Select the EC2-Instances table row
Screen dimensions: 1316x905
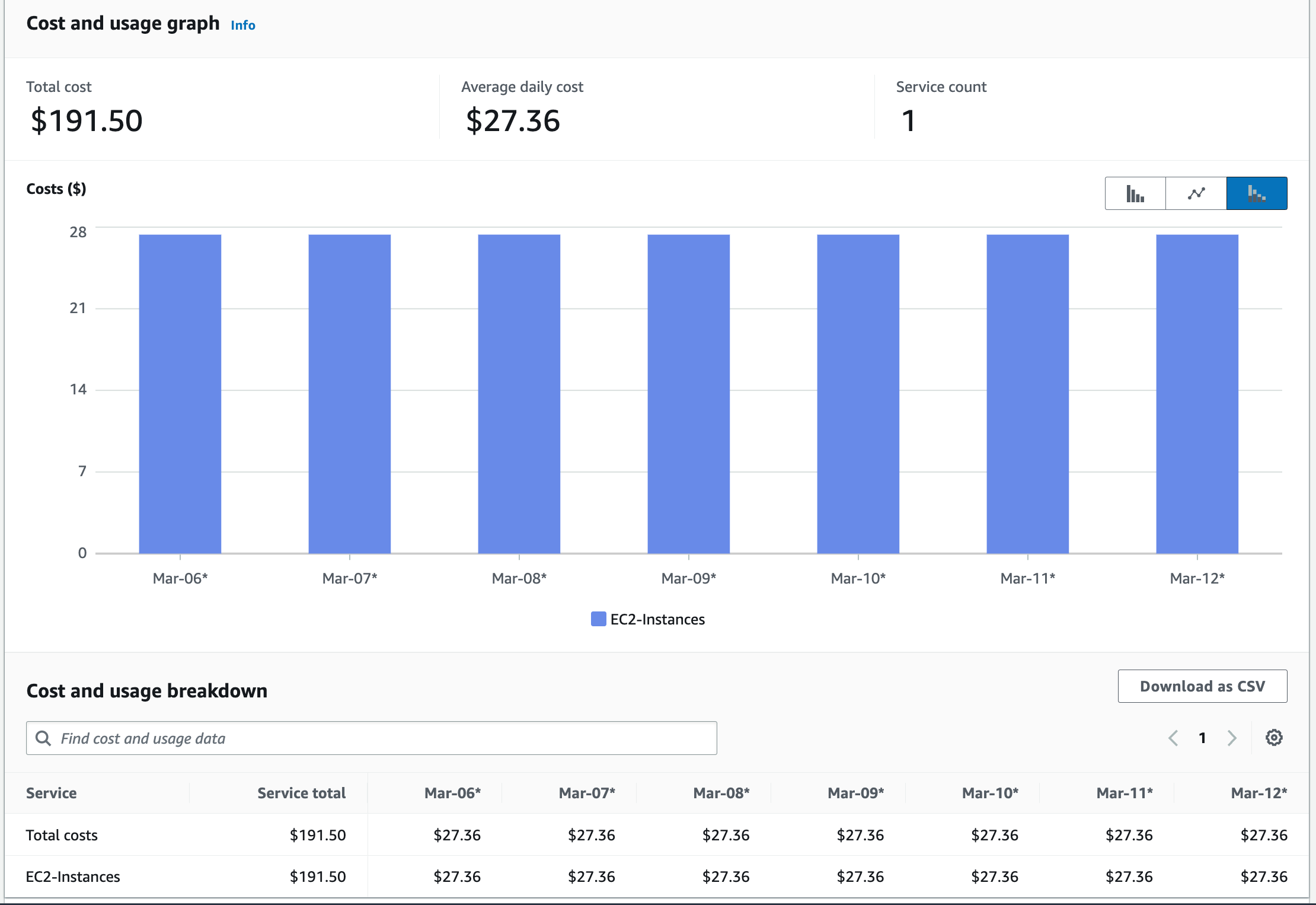72,877
